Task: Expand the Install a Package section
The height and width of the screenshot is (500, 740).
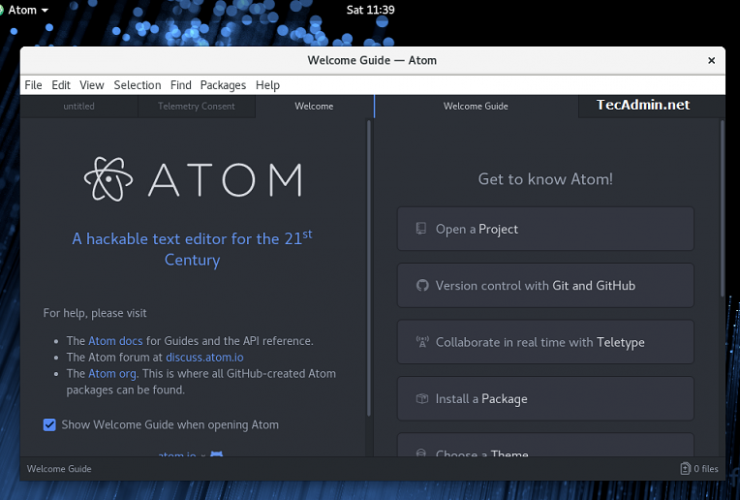Action: [x=545, y=399]
